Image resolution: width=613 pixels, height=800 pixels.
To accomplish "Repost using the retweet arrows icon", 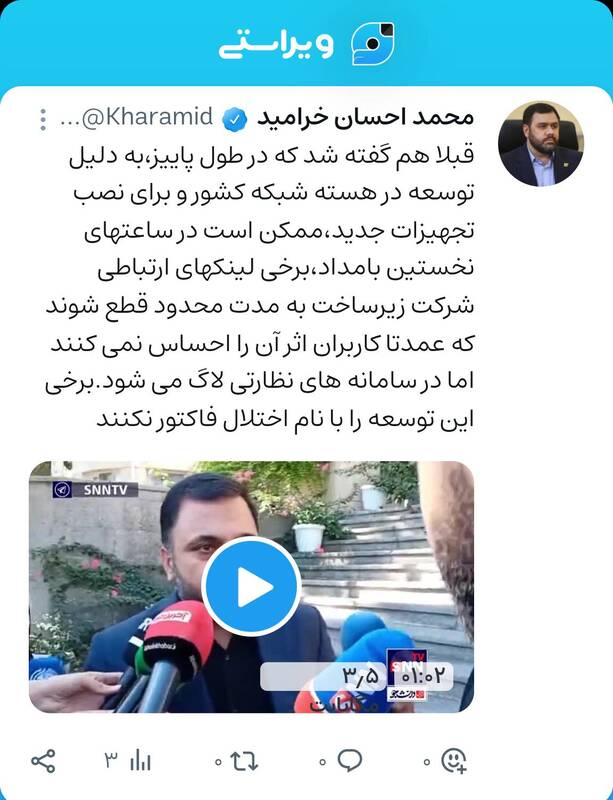I will [x=244, y=761].
